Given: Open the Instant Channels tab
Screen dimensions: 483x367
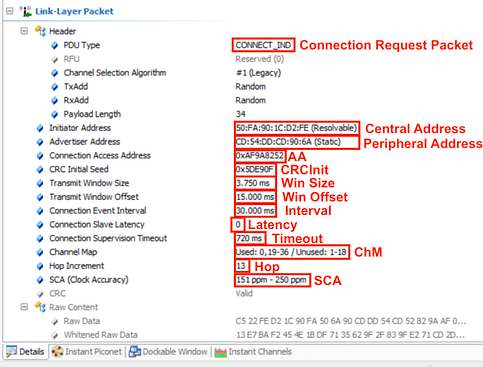Looking at the screenshot, I should click(x=253, y=352).
